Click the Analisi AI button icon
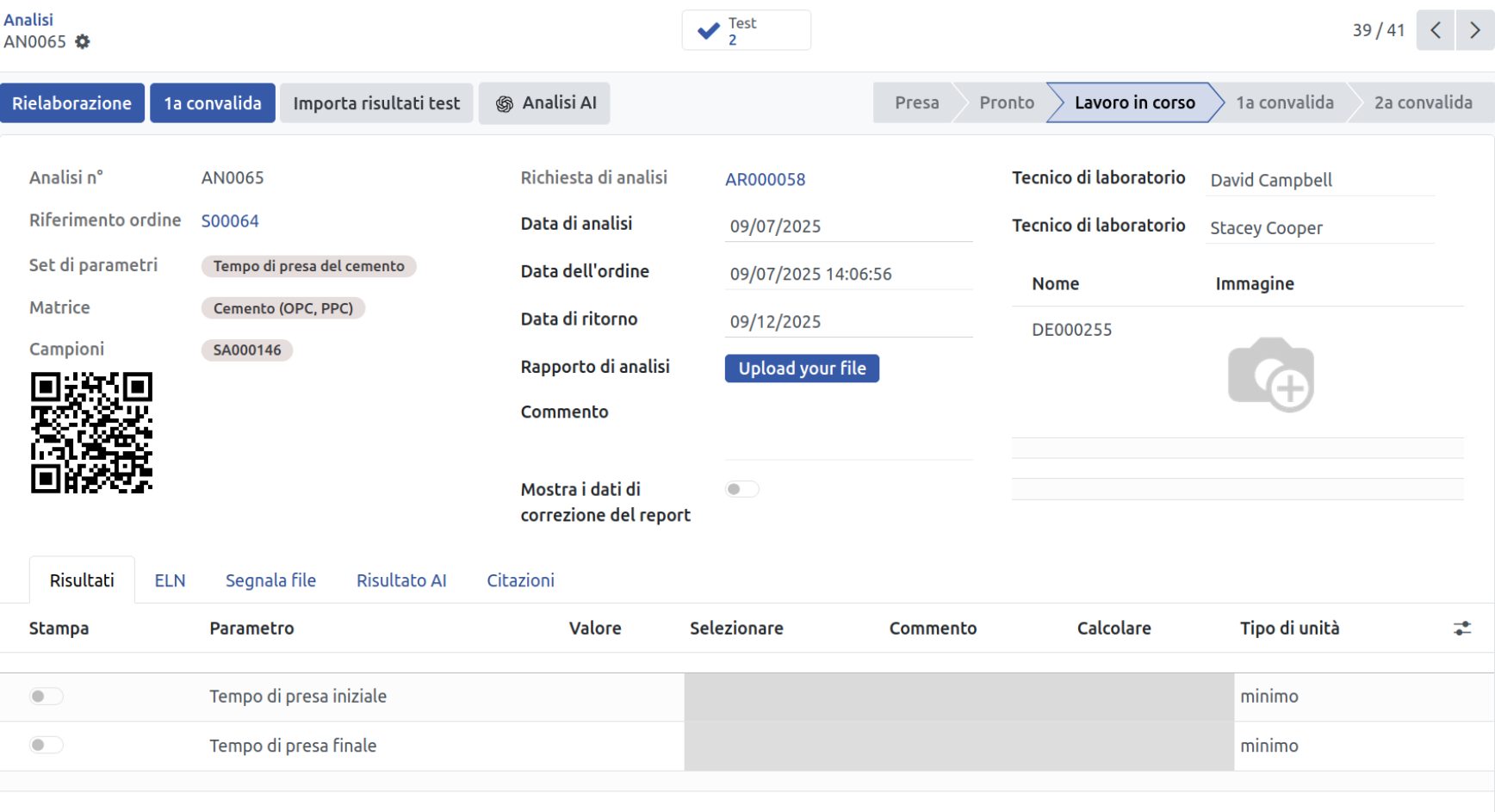 pyautogui.click(x=505, y=104)
